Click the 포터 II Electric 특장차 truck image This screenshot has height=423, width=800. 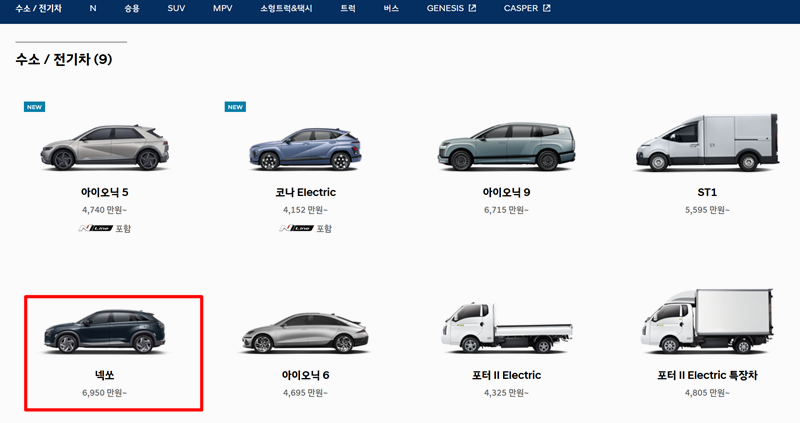tap(707, 321)
